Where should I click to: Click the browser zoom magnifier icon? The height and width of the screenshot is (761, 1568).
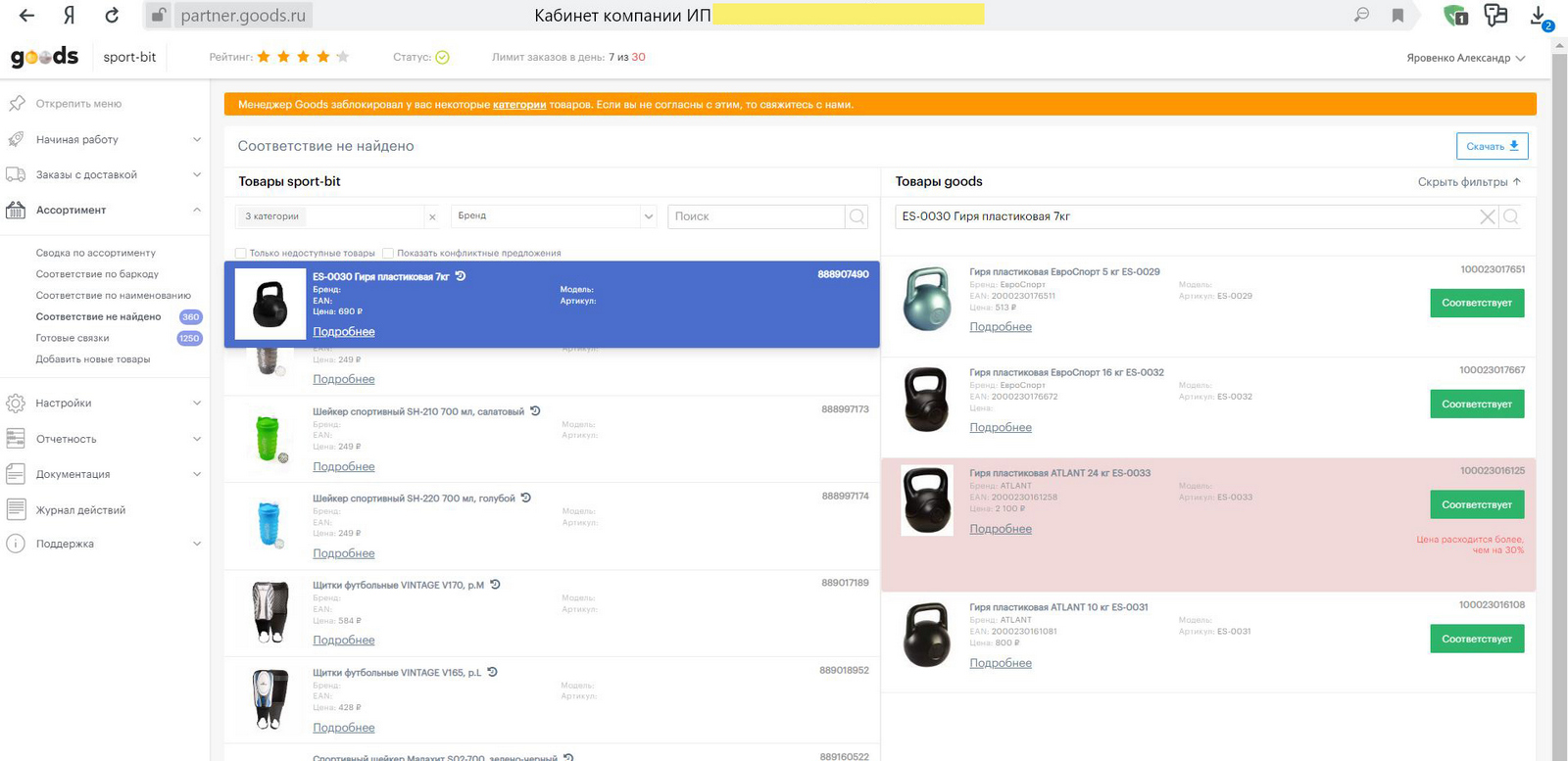click(1361, 16)
